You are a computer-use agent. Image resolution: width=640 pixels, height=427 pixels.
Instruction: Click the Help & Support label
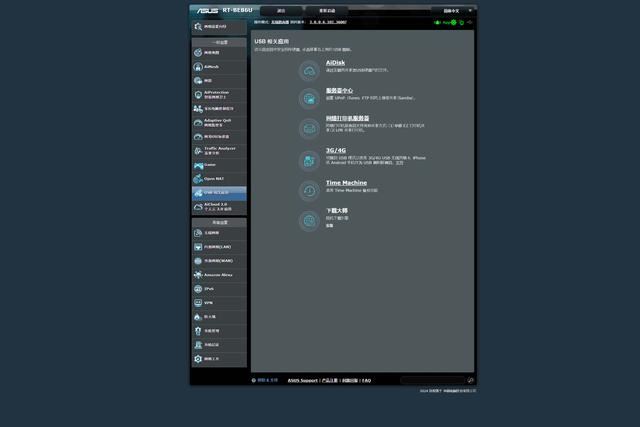(268, 380)
